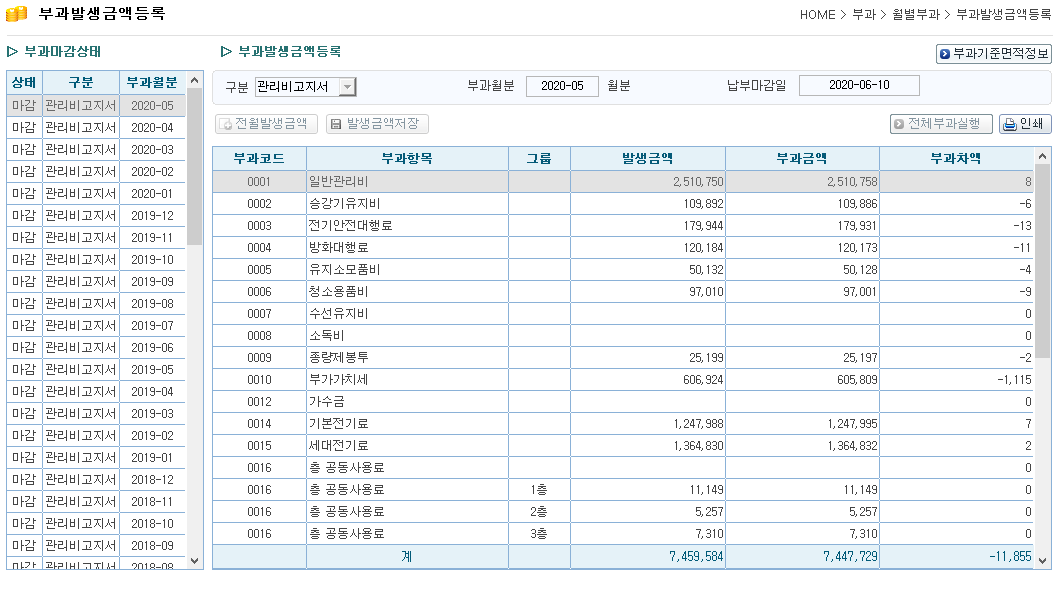1060x606 pixels.
Task: Select the 세대전기료 item row
Action: pyautogui.click(x=623, y=446)
